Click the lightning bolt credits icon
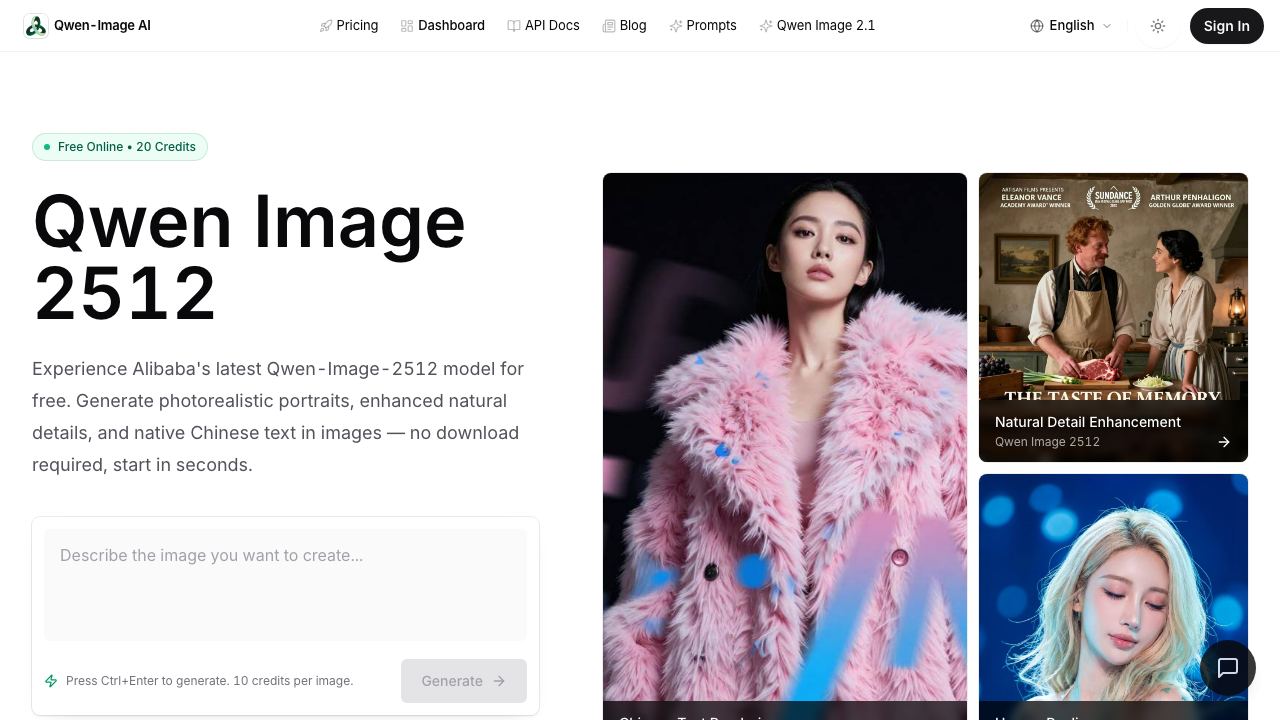Viewport: 1280px width, 720px height. [51, 681]
